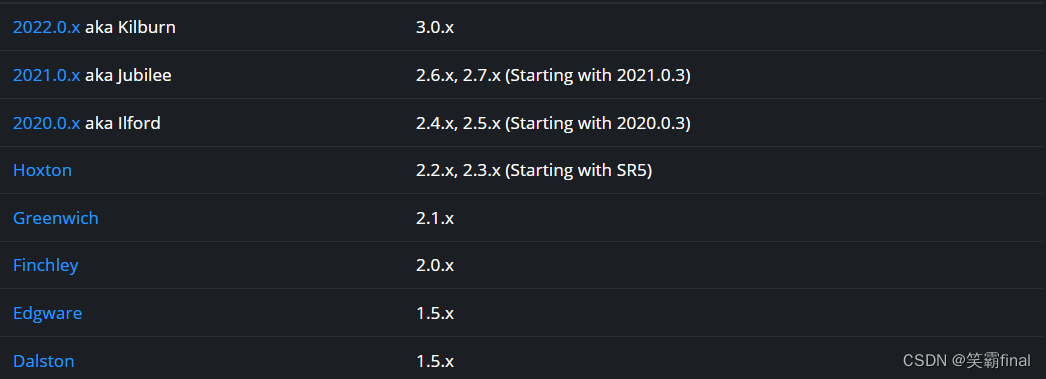Screen dimensions: 1046x379
Task: Open the 2021.0.x release train link
Action: point(47,75)
